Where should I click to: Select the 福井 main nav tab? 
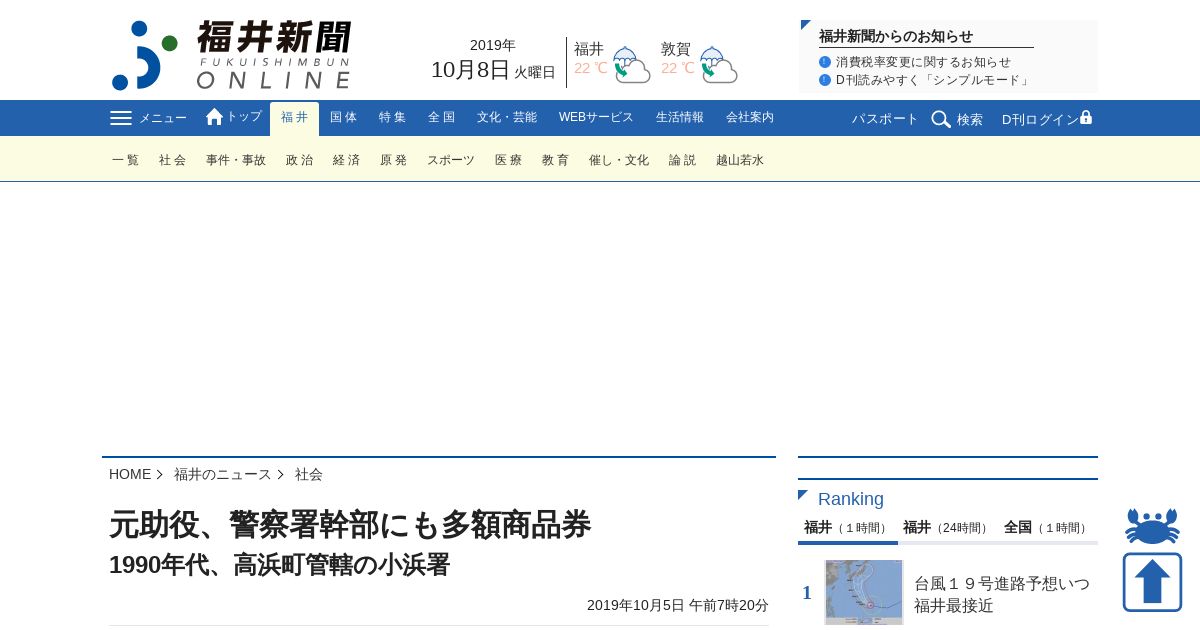(294, 118)
